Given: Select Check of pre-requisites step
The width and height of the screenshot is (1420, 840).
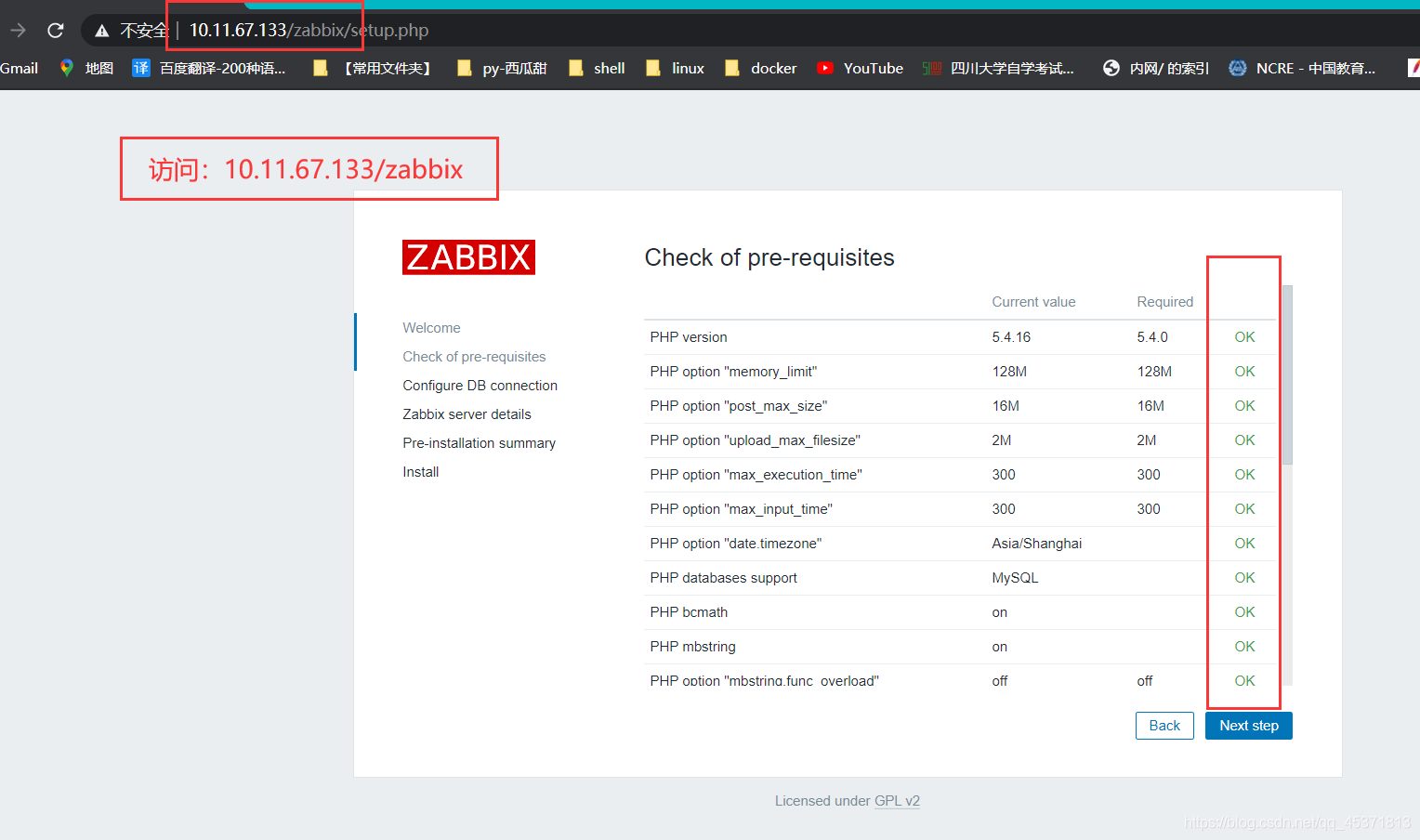Looking at the screenshot, I should click(474, 357).
